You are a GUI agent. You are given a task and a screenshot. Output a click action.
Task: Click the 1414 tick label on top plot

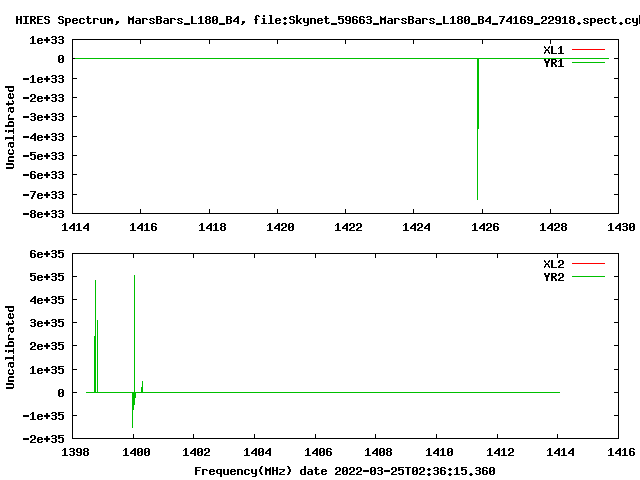coord(76,227)
